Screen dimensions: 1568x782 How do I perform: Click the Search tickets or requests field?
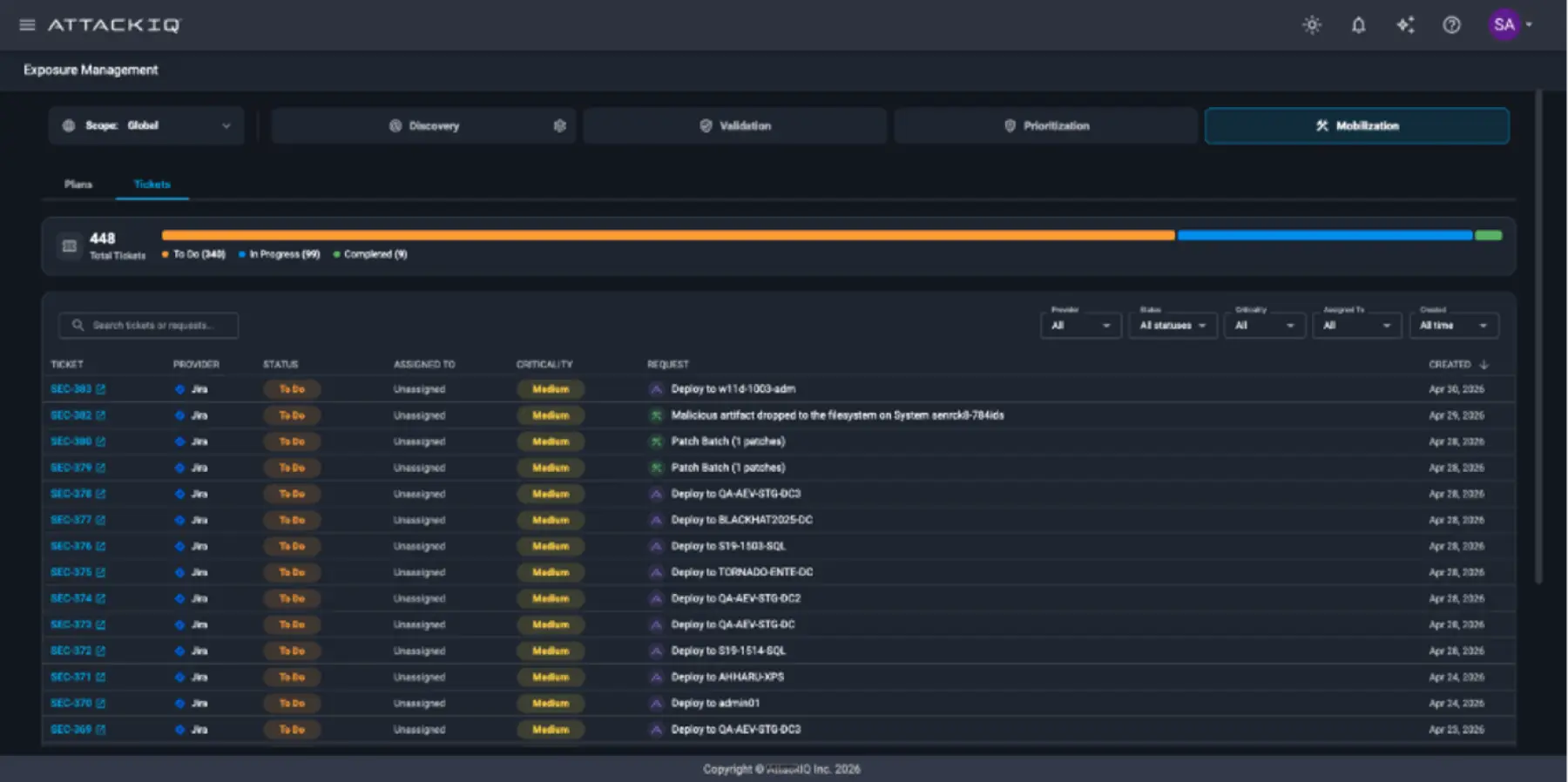click(x=148, y=325)
